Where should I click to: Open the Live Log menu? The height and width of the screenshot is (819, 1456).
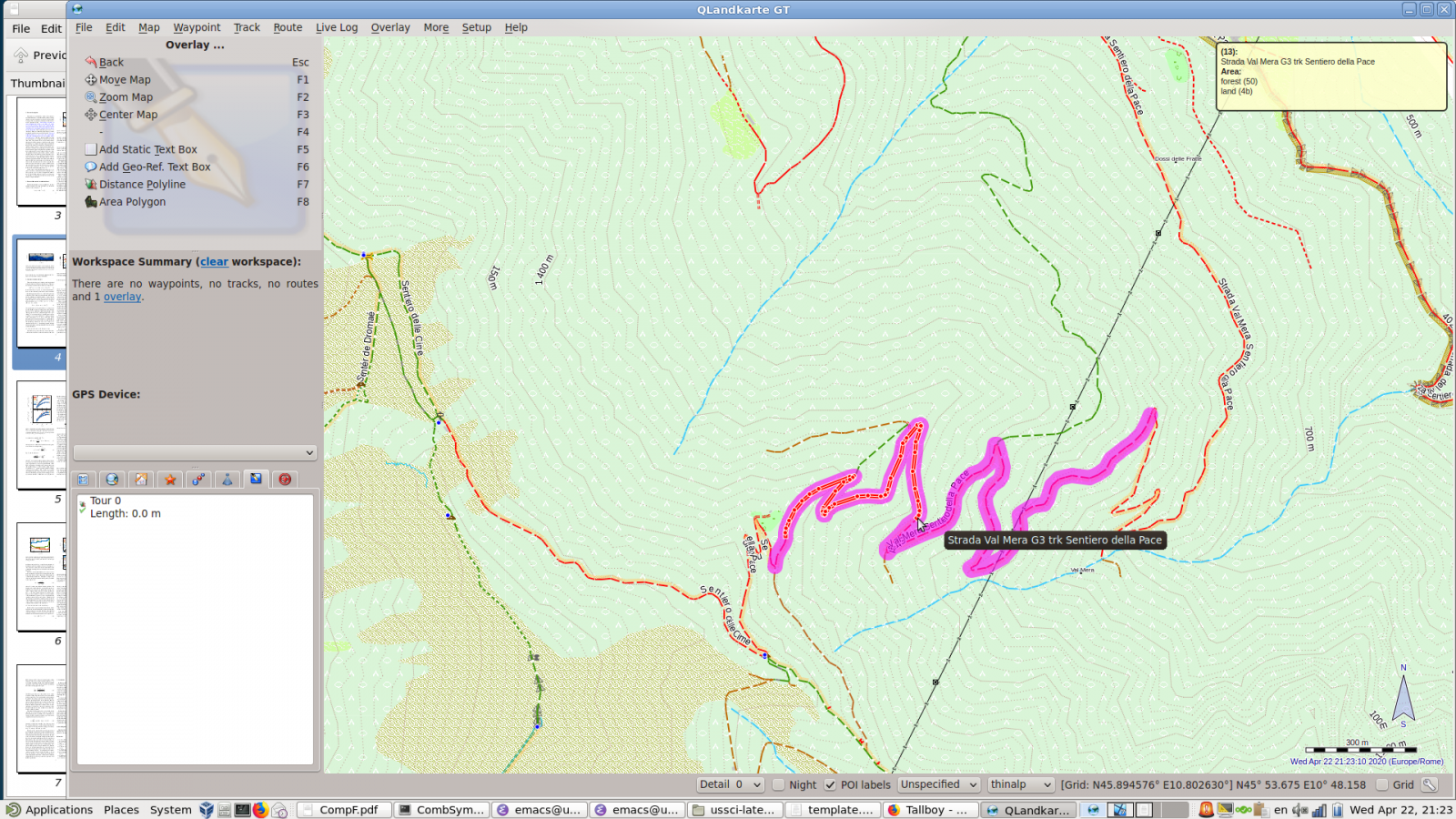point(336,27)
